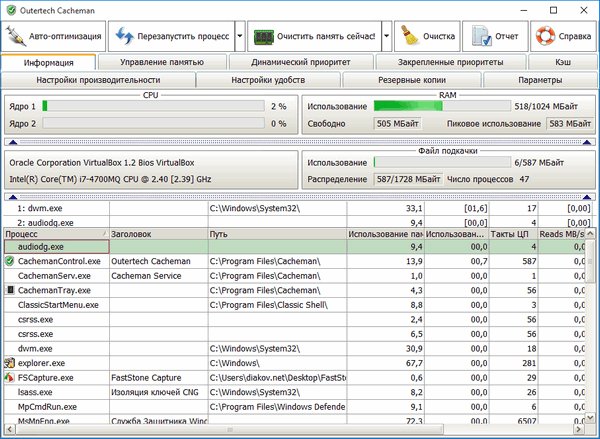Viewport: 600px width, 439px height.
Task: Click Очистить память сейчас button
Action: (315, 36)
